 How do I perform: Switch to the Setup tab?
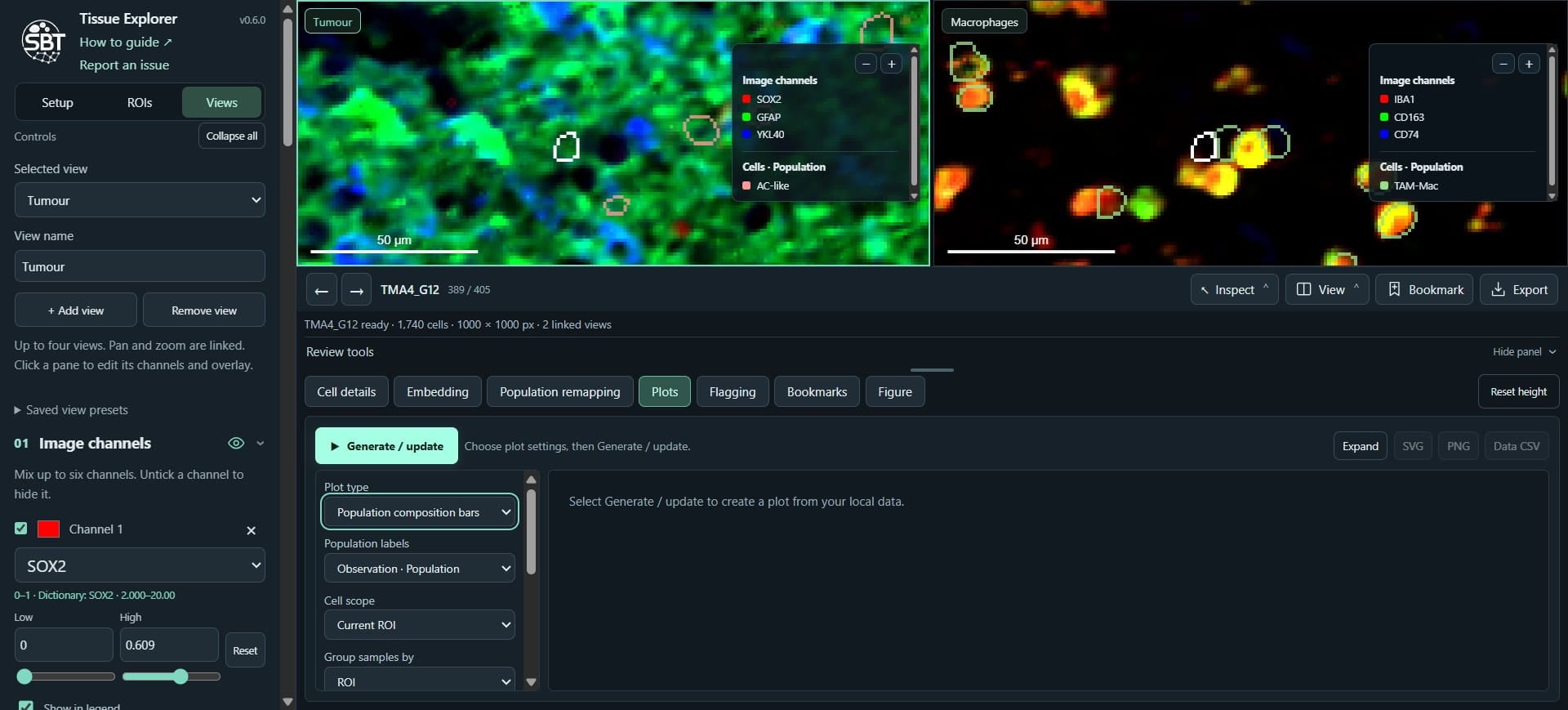click(x=57, y=102)
